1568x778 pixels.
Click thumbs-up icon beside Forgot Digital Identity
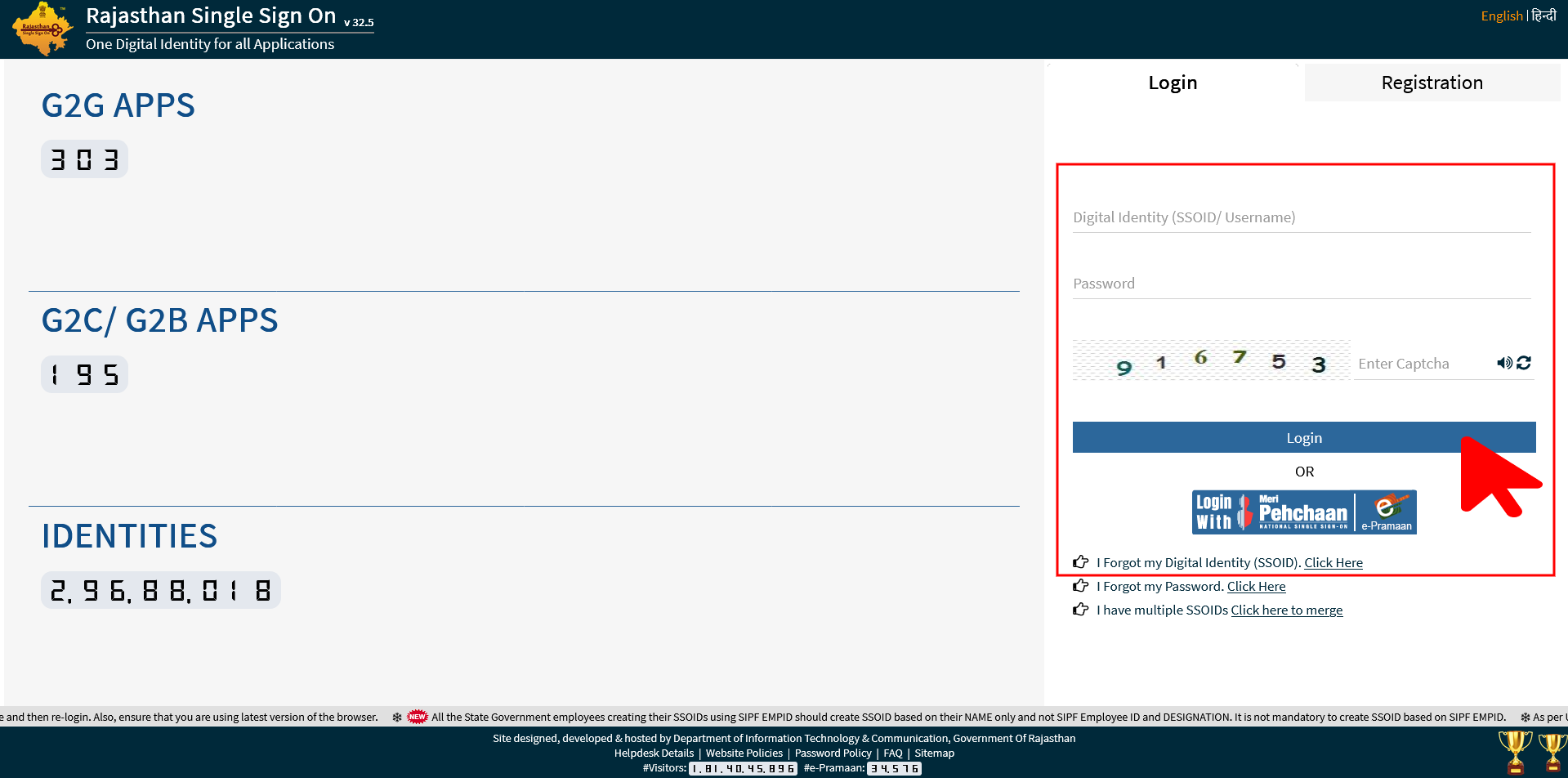(1080, 561)
